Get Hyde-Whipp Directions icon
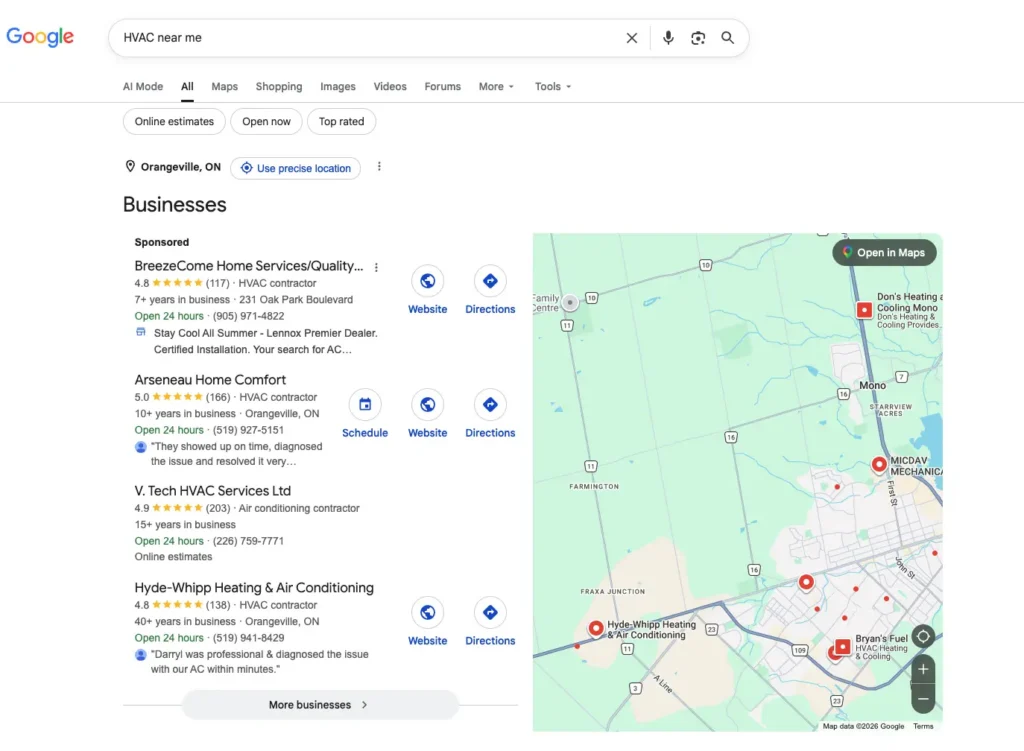Viewport: 1024px width, 751px height. point(490,612)
